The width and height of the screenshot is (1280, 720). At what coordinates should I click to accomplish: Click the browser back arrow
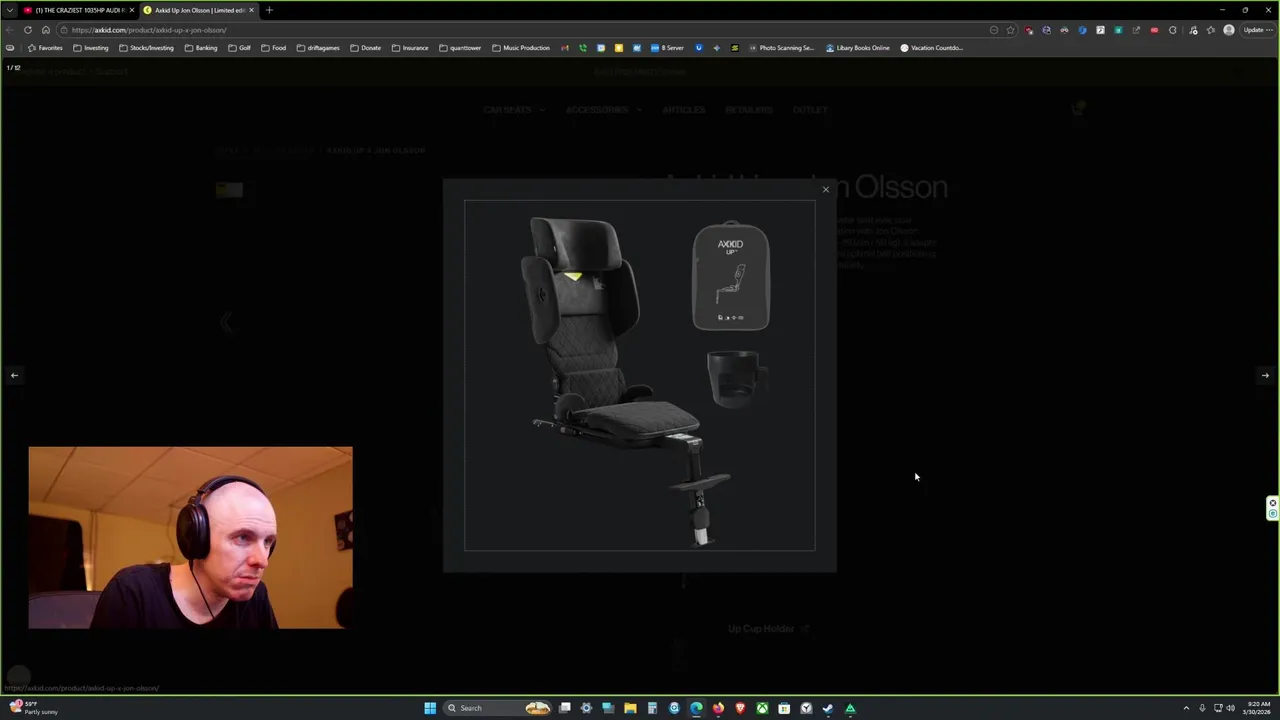click(x=9, y=30)
